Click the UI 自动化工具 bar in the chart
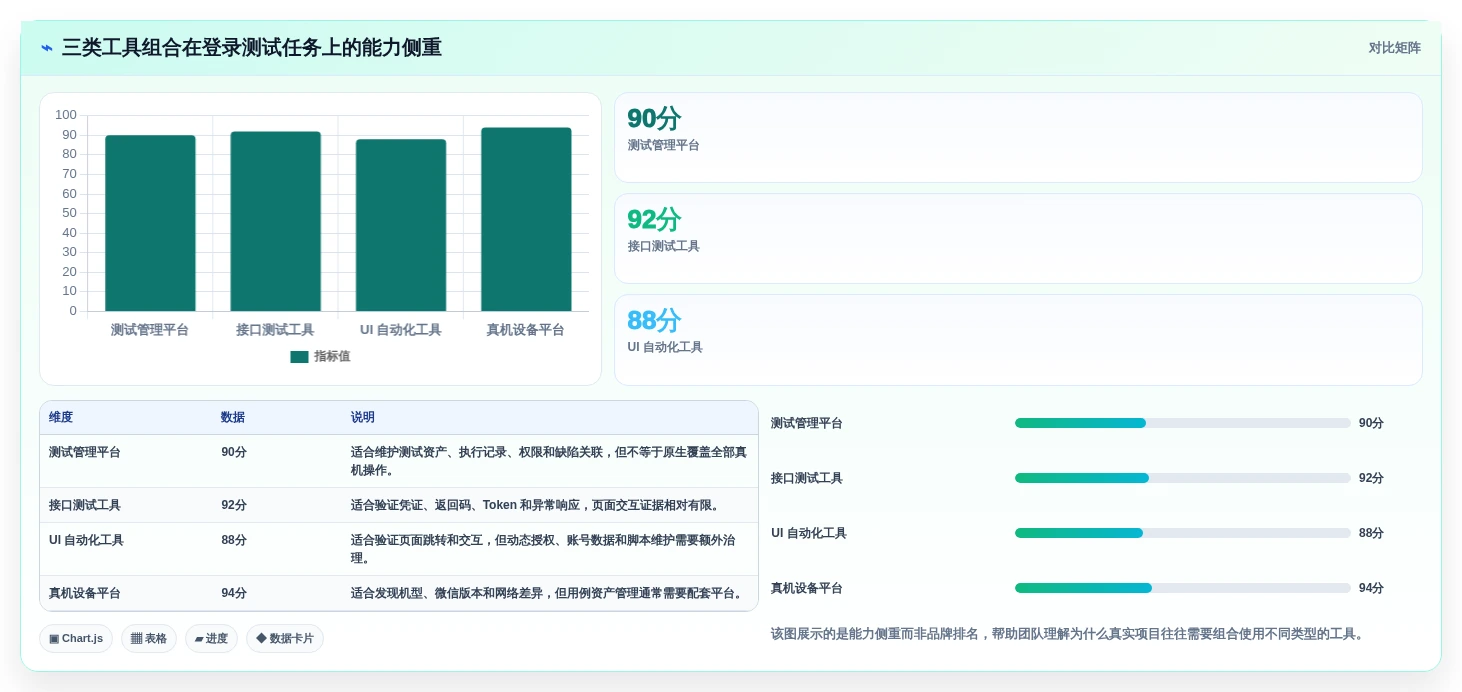 (401, 225)
